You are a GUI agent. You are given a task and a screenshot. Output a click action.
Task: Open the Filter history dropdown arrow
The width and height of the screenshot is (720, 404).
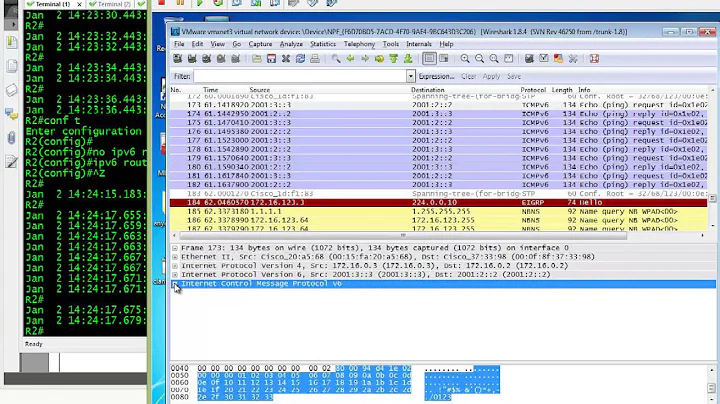[x=411, y=76]
